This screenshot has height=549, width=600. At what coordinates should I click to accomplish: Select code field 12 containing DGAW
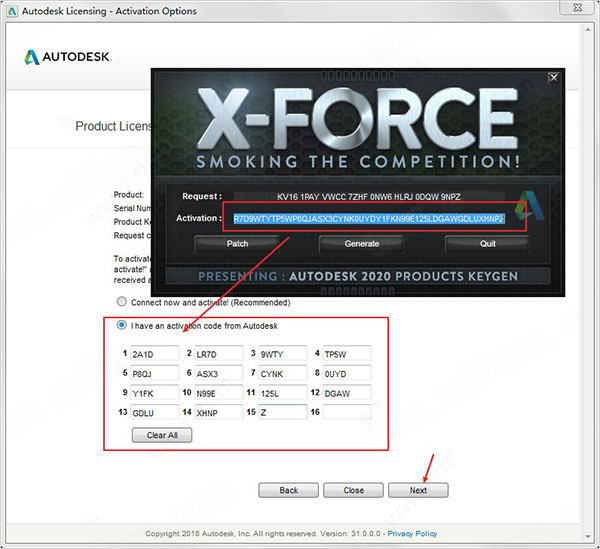[x=346, y=392]
